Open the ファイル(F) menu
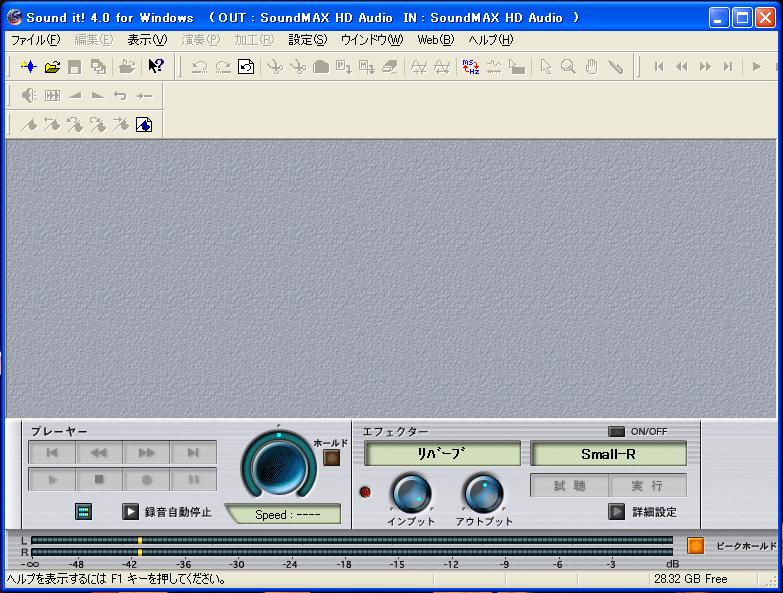Screen dimensions: 783x593 [x=35, y=40]
